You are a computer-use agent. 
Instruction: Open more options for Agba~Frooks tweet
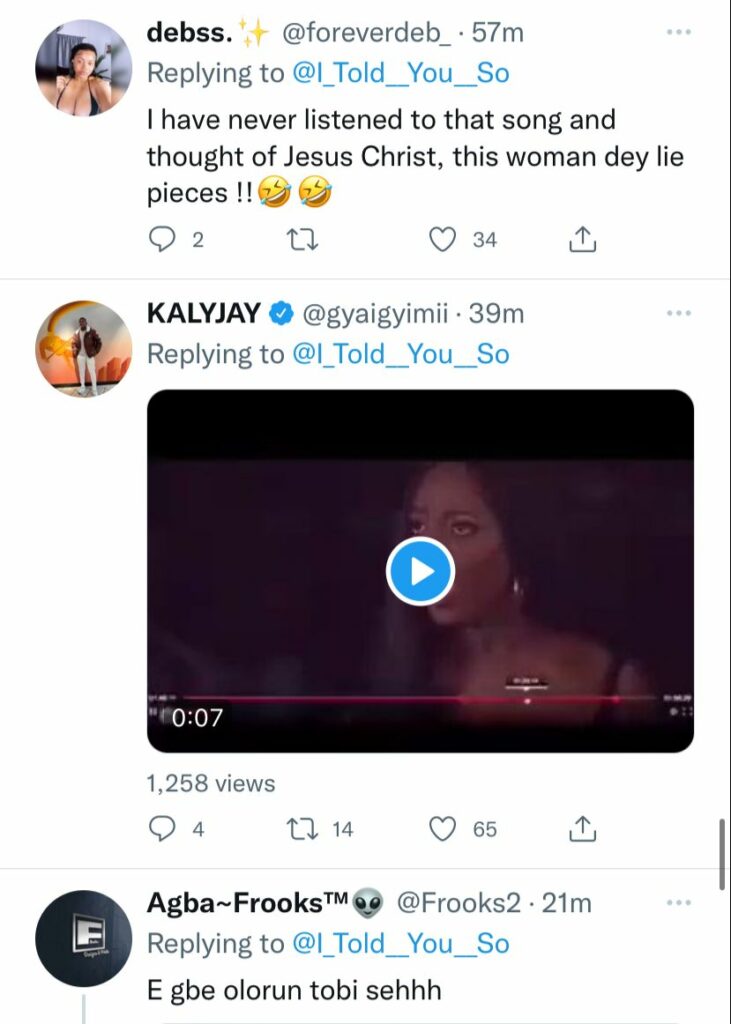click(679, 903)
